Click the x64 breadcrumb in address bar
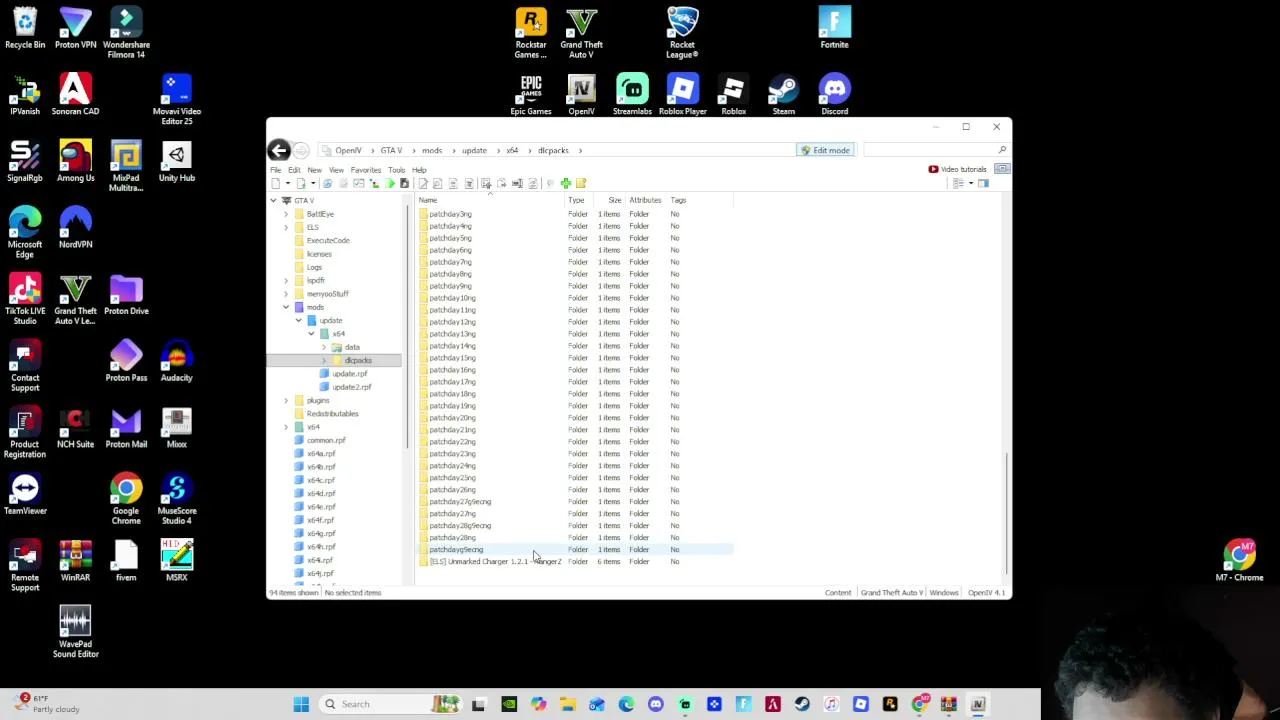This screenshot has height=720, width=1280. pos(512,150)
